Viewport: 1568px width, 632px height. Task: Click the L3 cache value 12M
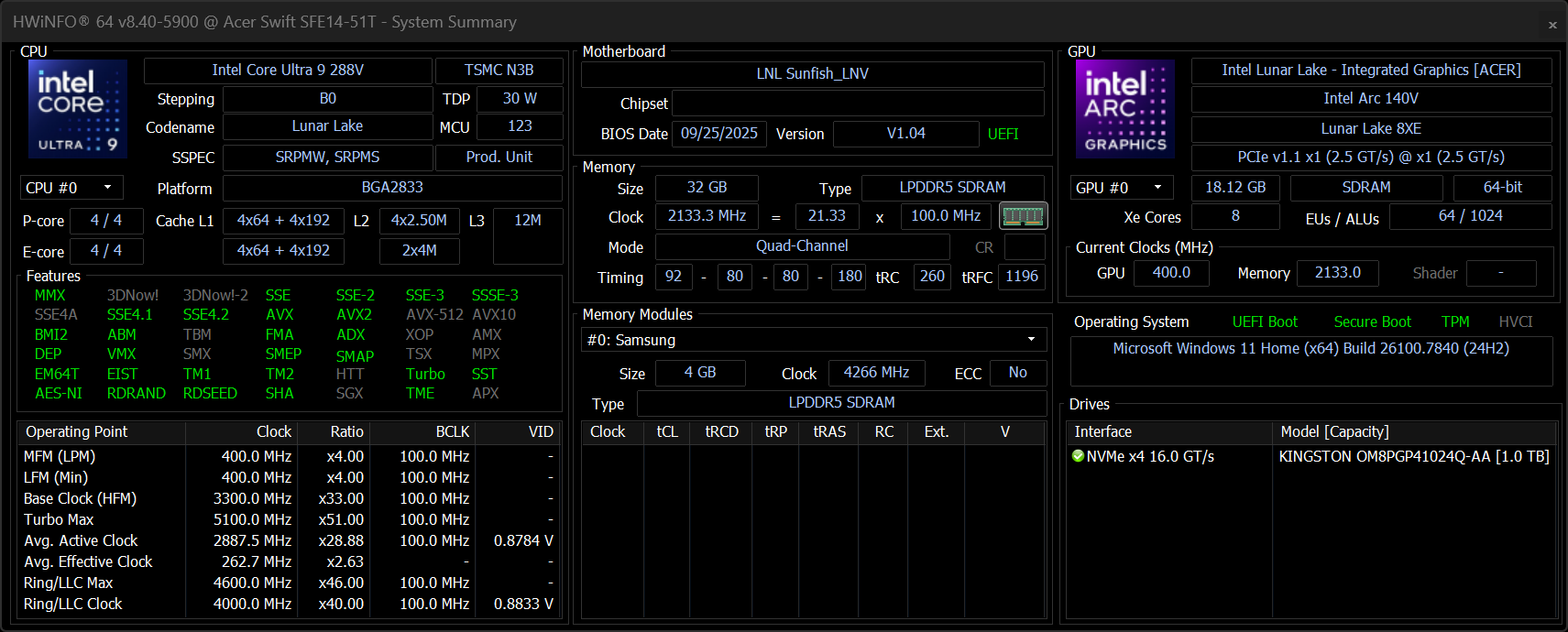(528, 235)
